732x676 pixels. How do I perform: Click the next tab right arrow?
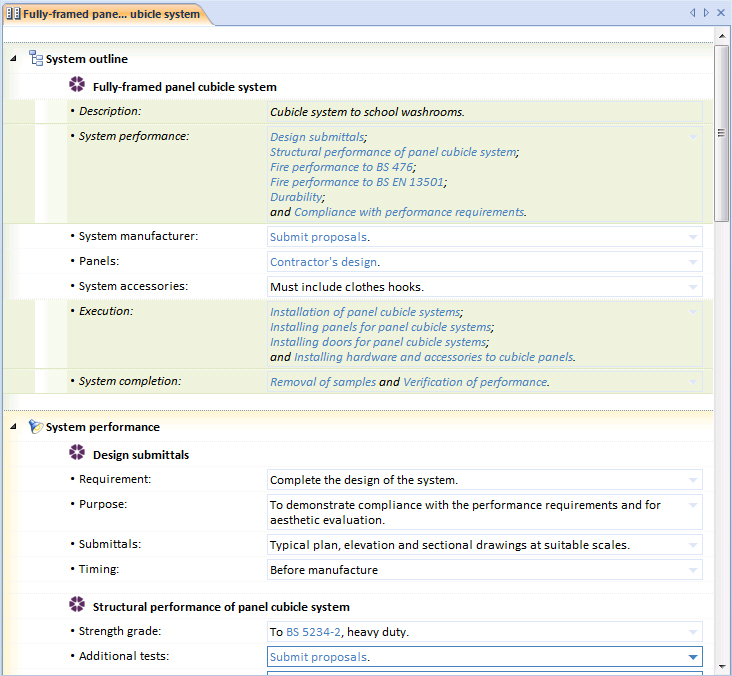pyautogui.click(x=706, y=13)
